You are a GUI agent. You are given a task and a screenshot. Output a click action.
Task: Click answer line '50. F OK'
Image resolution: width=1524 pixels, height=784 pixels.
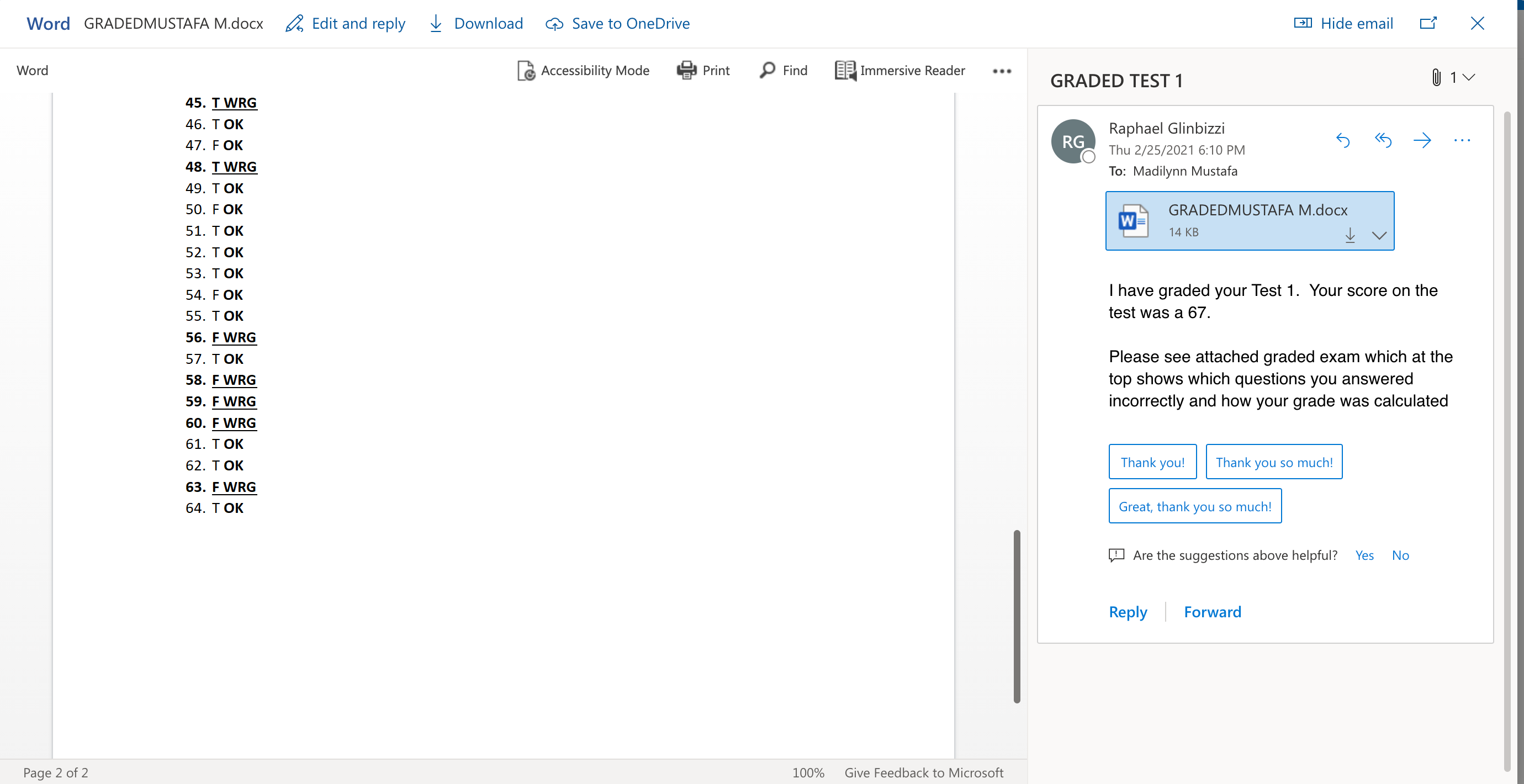pos(214,209)
